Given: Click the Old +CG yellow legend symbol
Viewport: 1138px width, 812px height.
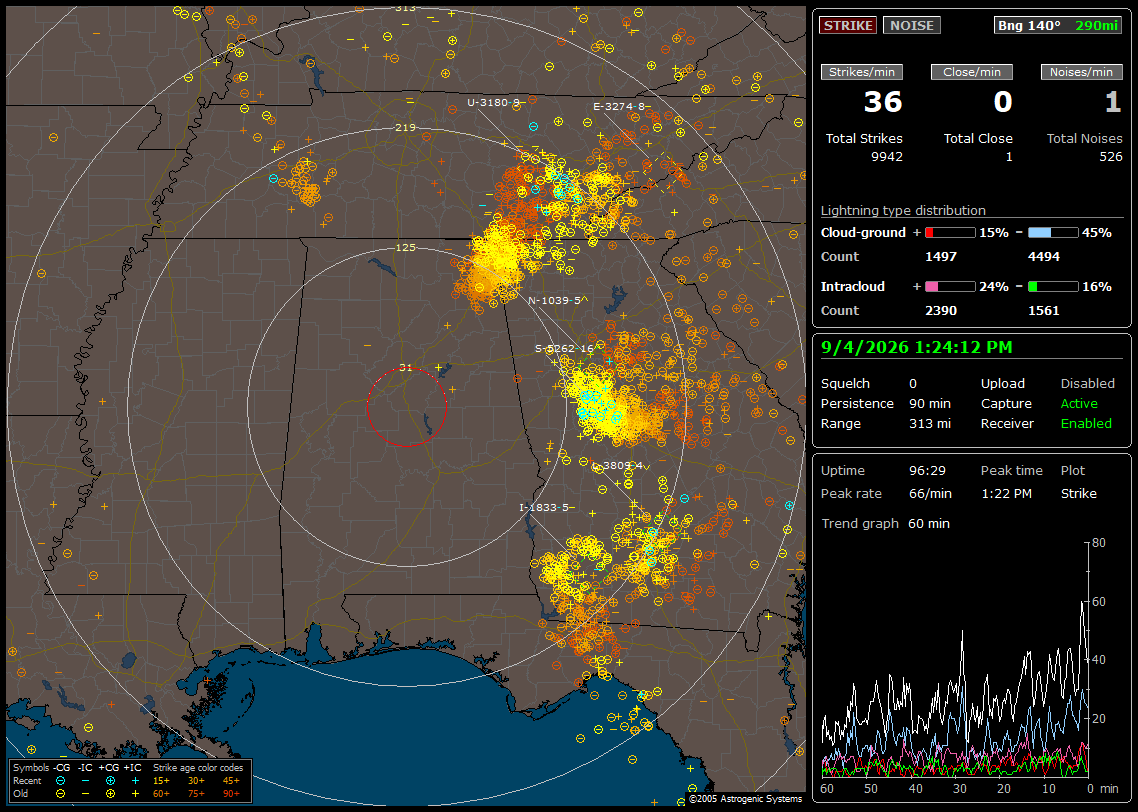Looking at the screenshot, I should click(110, 794).
